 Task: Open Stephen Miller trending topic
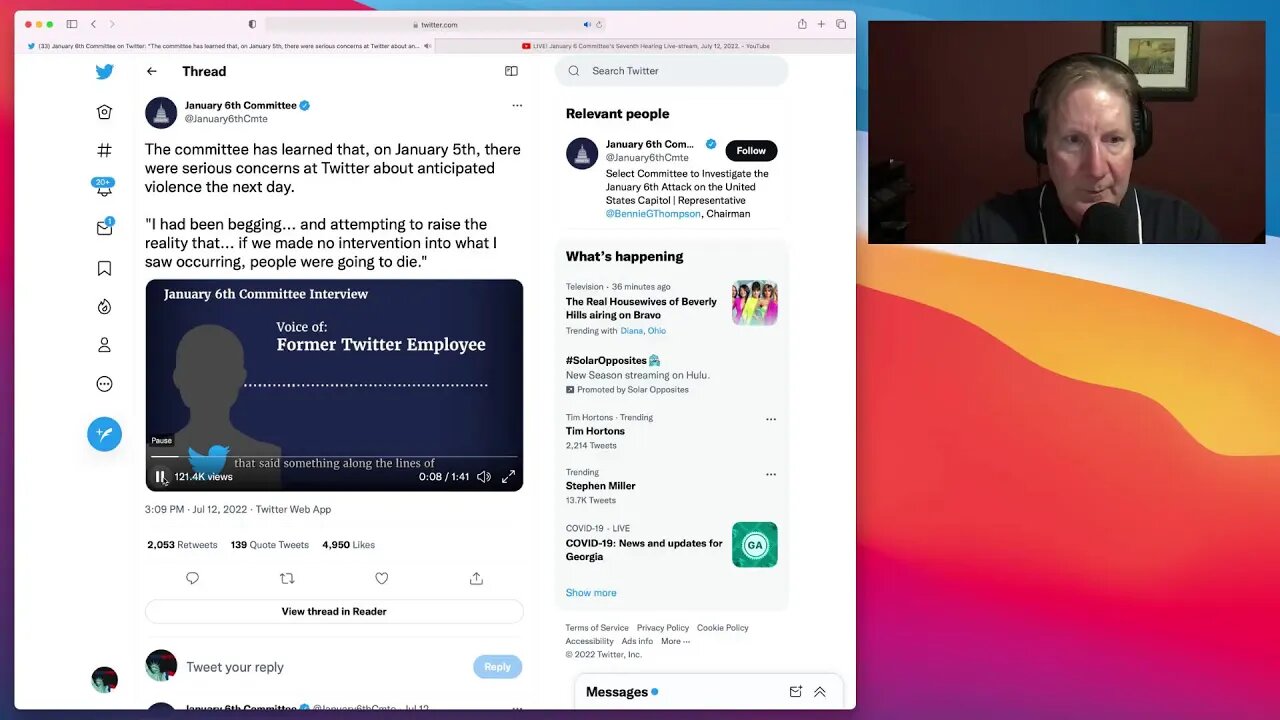point(601,486)
